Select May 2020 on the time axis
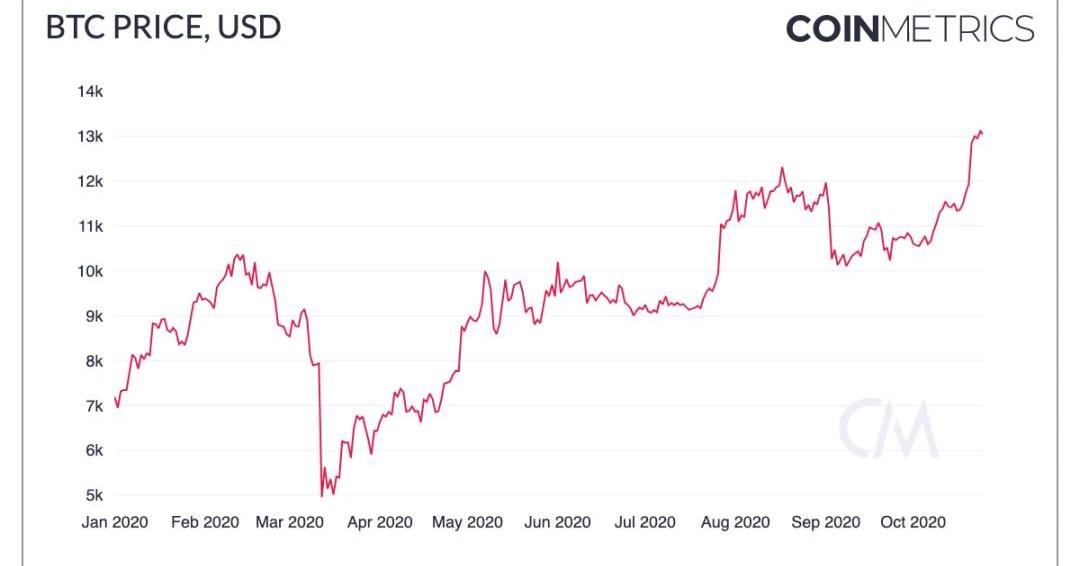 point(467,522)
